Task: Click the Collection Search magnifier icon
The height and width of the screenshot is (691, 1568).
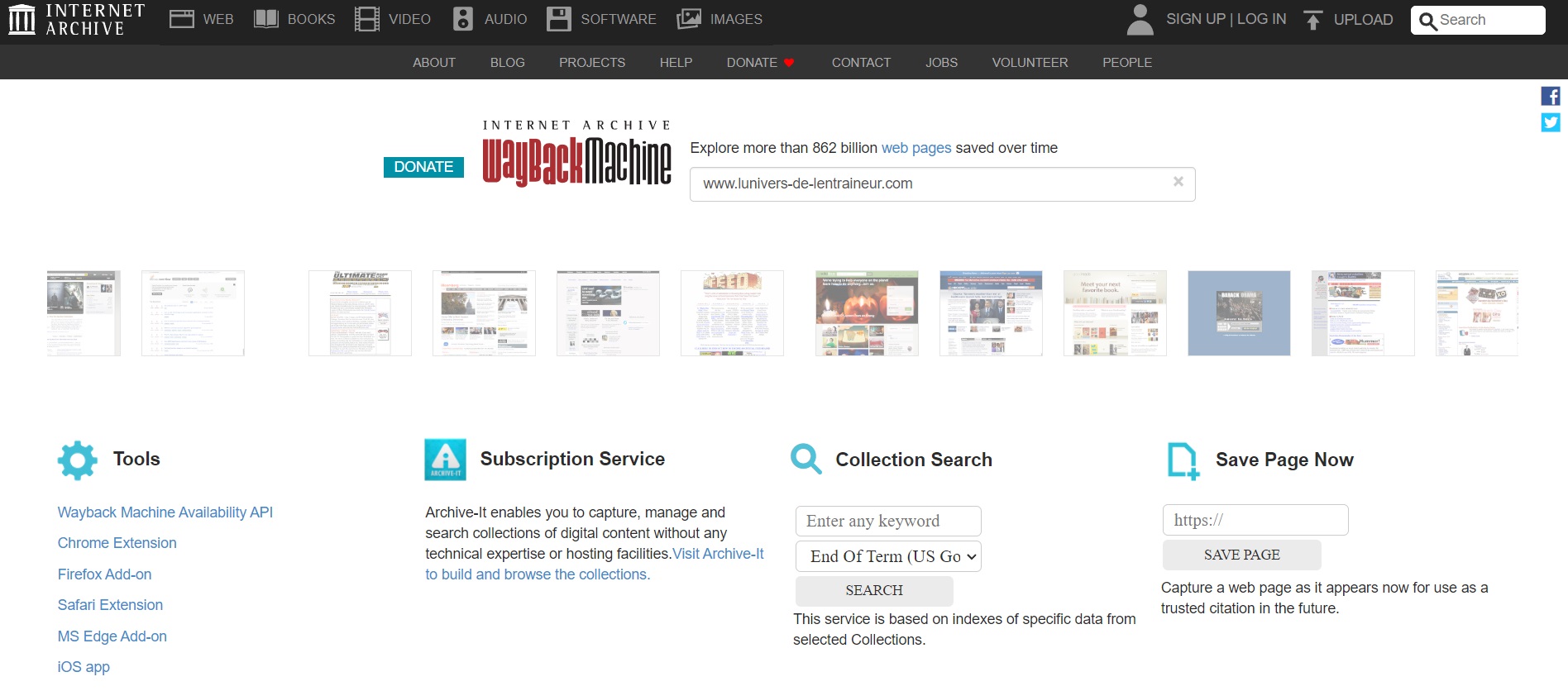Action: [806, 459]
